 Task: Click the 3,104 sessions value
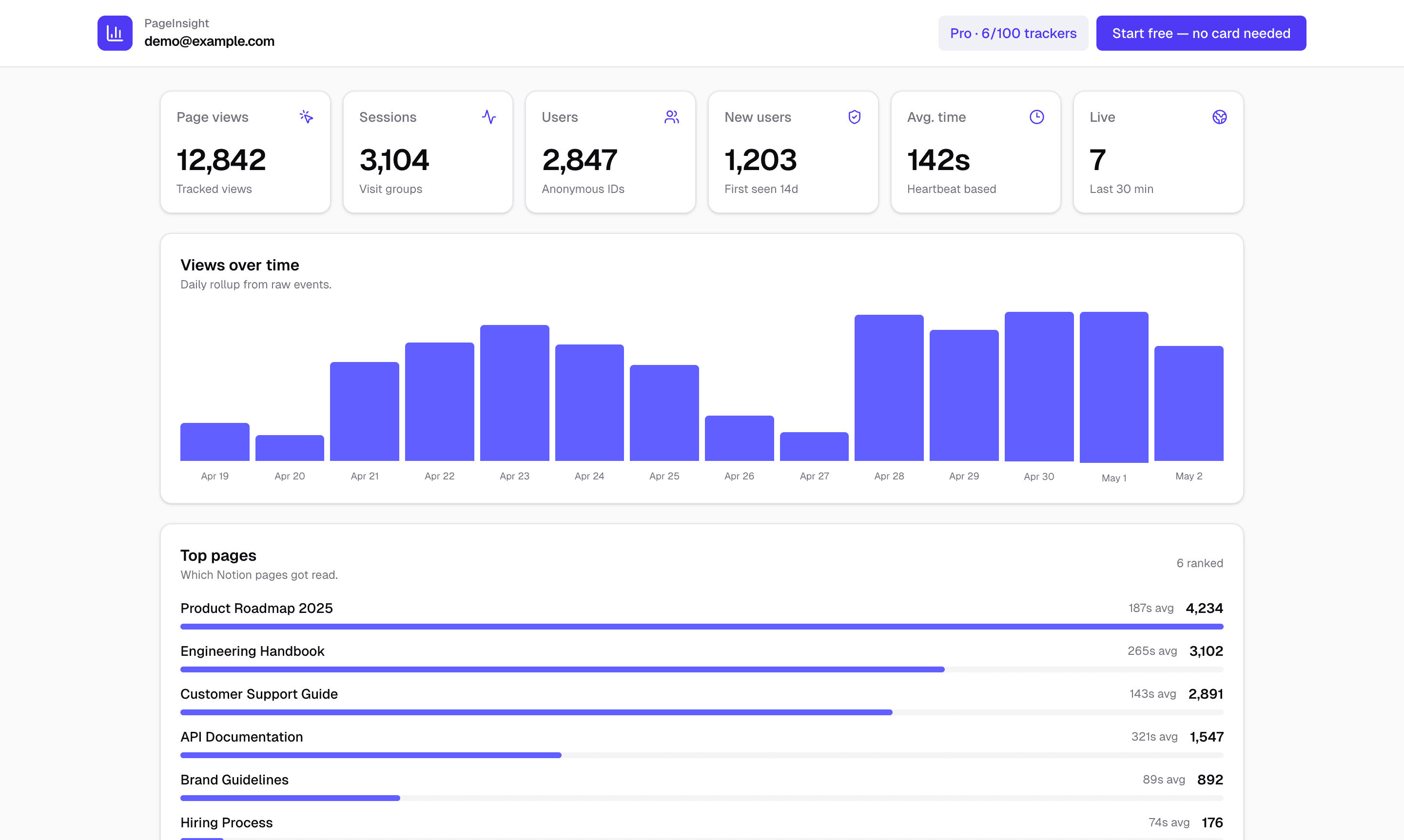tap(394, 160)
